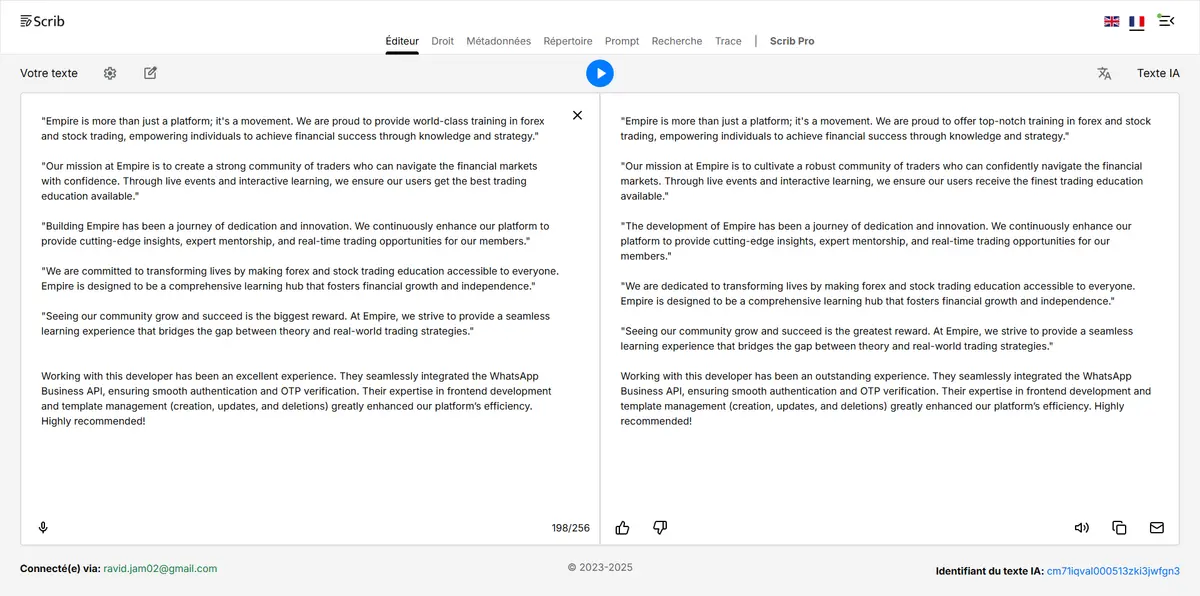Click inside the Votre texte input area
The image size is (1200, 596).
pos(300,470)
